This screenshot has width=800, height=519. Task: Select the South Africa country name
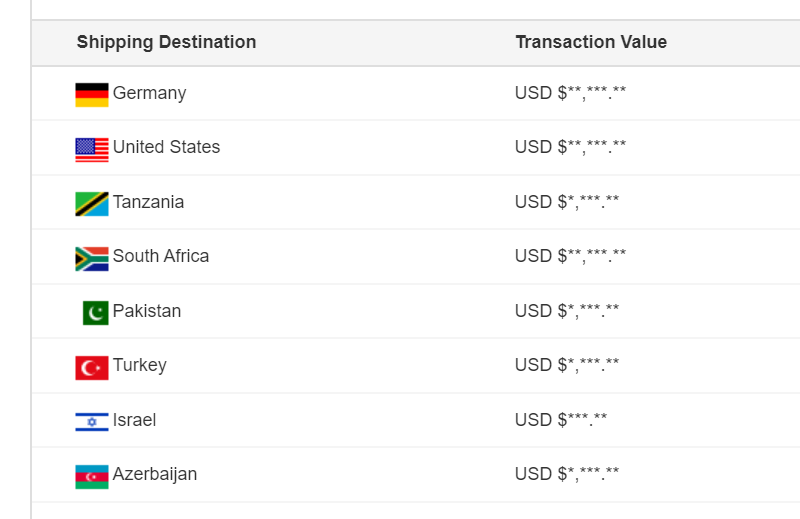click(161, 256)
